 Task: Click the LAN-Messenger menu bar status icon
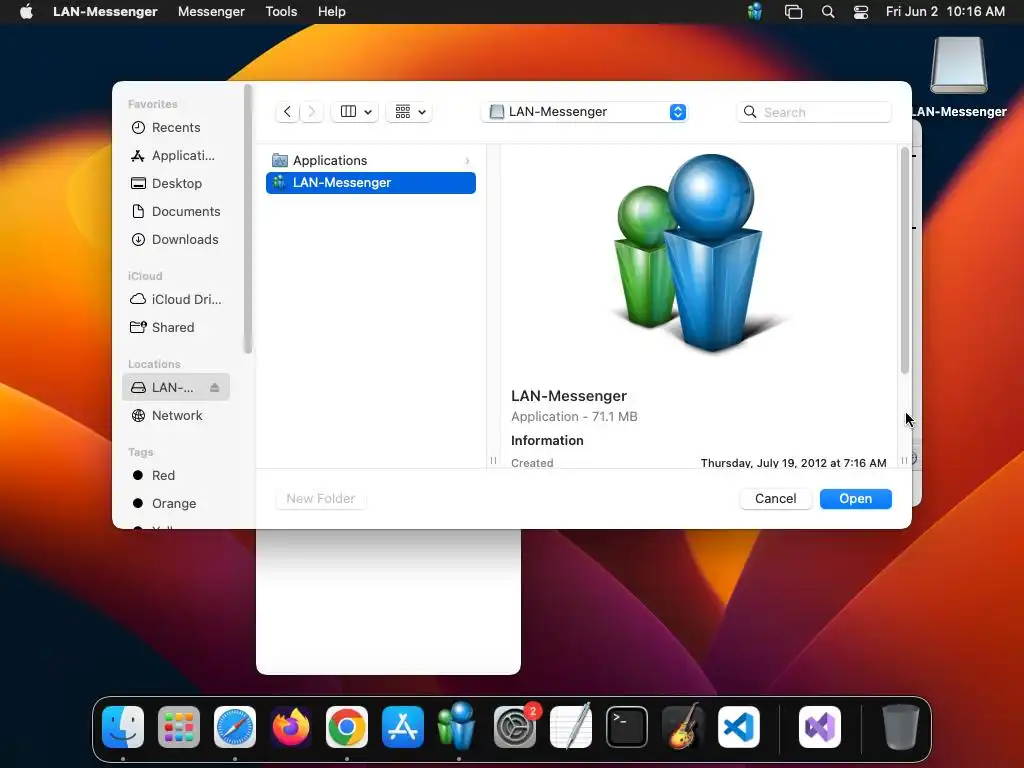point(755,12)
